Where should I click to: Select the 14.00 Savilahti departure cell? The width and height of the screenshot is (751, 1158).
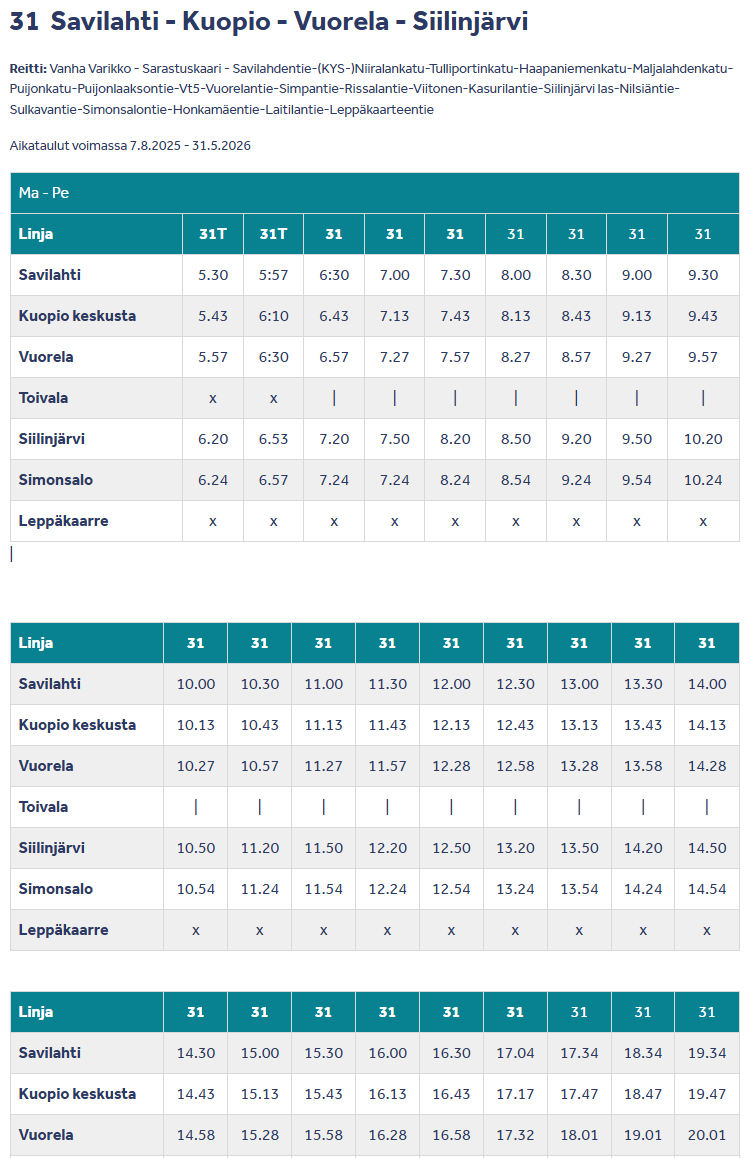[707, 684]
